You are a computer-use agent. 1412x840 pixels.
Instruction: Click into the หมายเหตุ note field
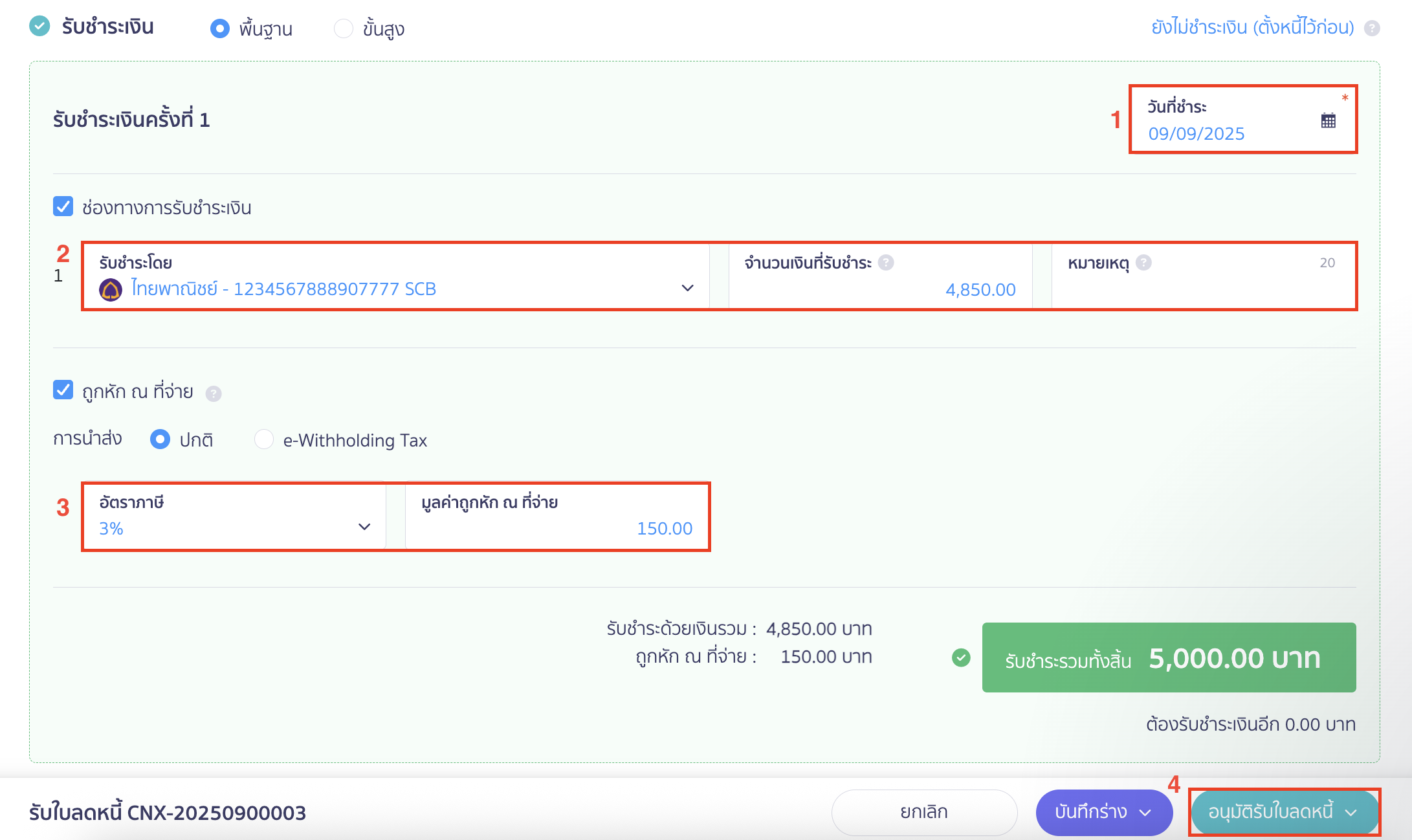[1203, 276]
